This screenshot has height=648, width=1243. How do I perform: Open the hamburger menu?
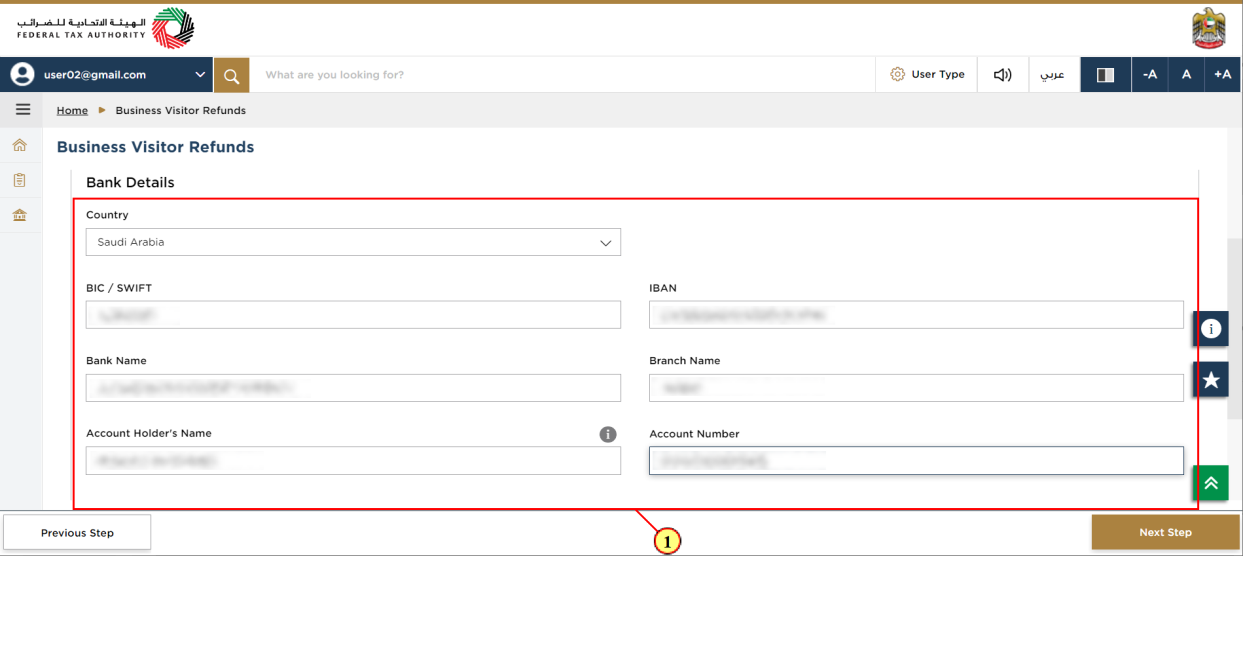(22, 110)
